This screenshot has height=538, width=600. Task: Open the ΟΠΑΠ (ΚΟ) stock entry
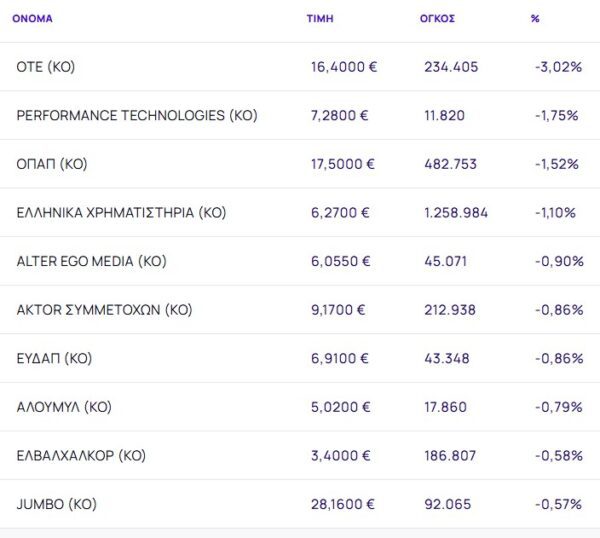pos(52,164)
